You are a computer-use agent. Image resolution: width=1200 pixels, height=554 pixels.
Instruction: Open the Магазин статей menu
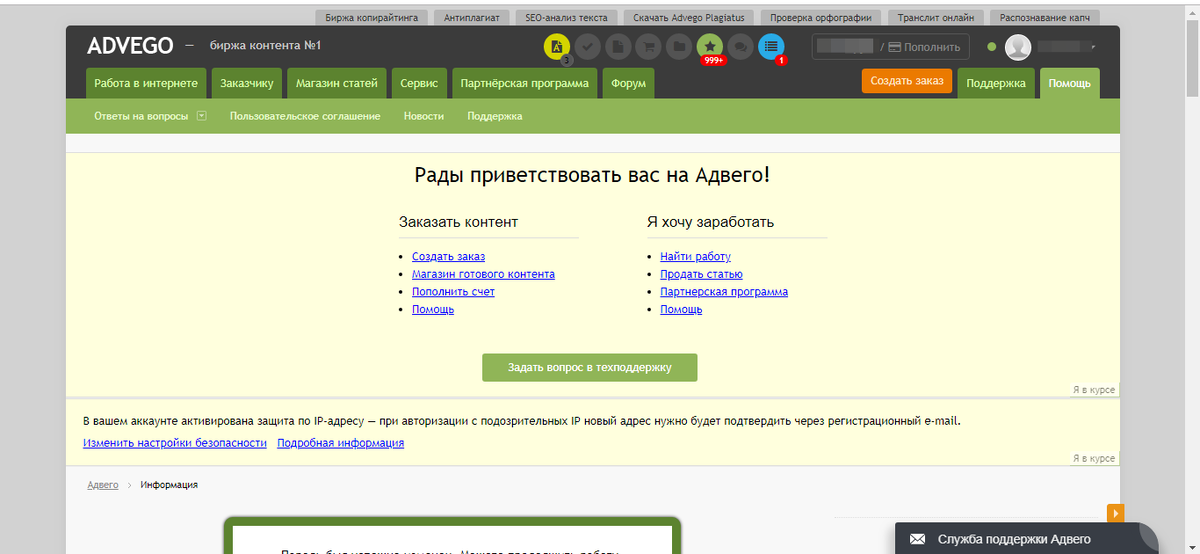[x=336, y=83]
